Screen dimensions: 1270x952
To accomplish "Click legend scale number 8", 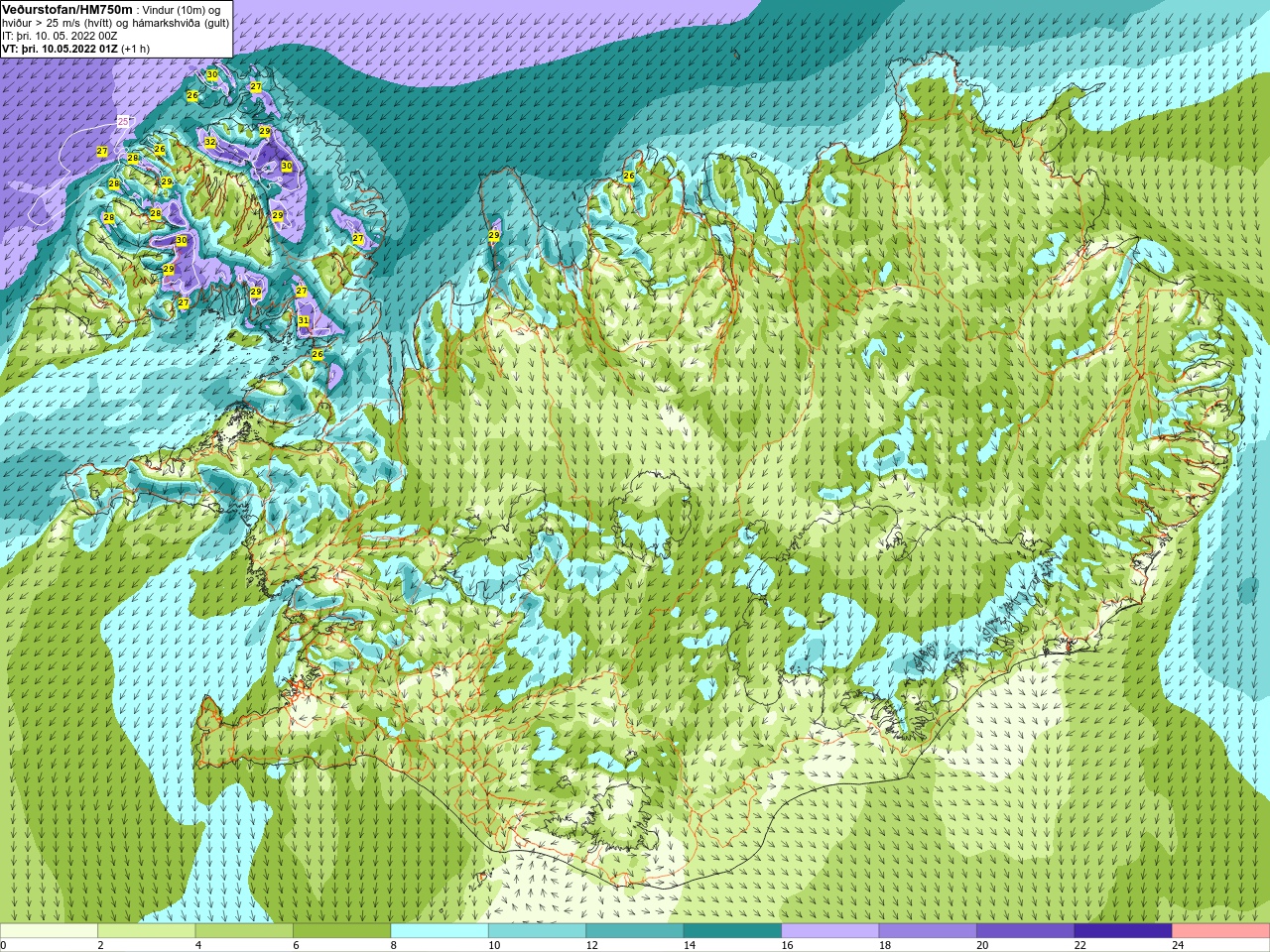I will (394, 945).
